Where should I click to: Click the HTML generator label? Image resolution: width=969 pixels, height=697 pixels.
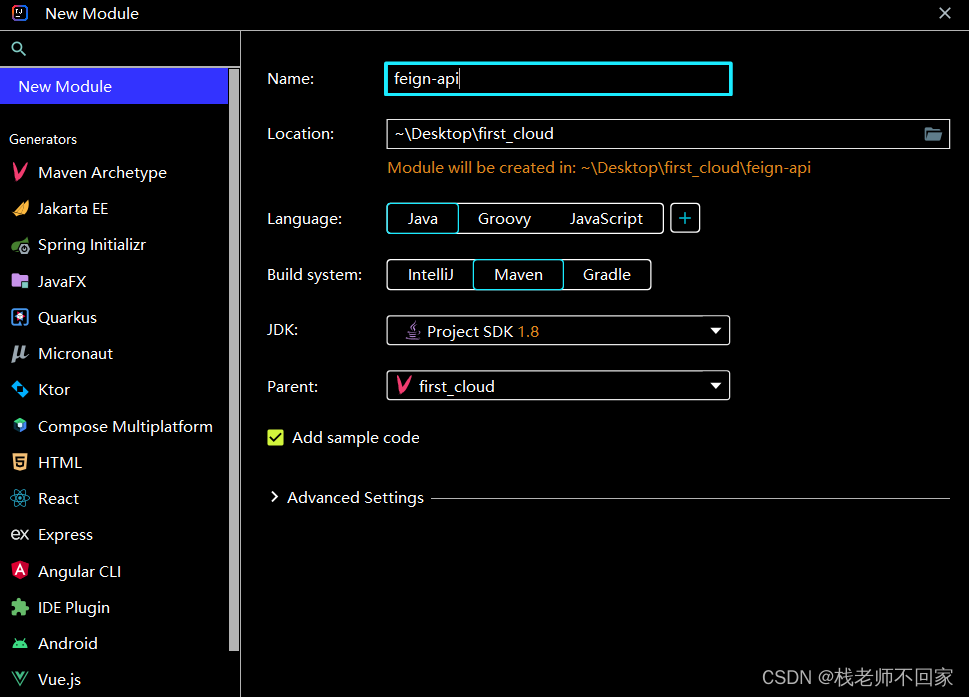pos(60,462)
